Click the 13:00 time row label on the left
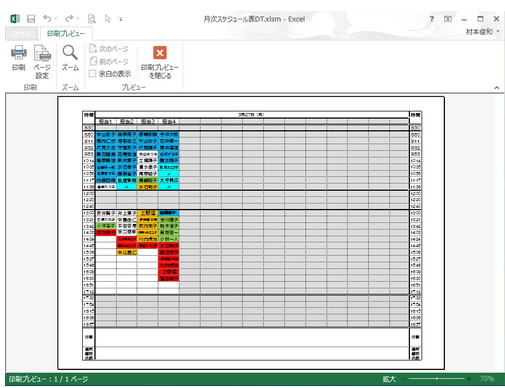Viewport: 505px width, 388px height. pyautogui.click(x=89, y=213)
